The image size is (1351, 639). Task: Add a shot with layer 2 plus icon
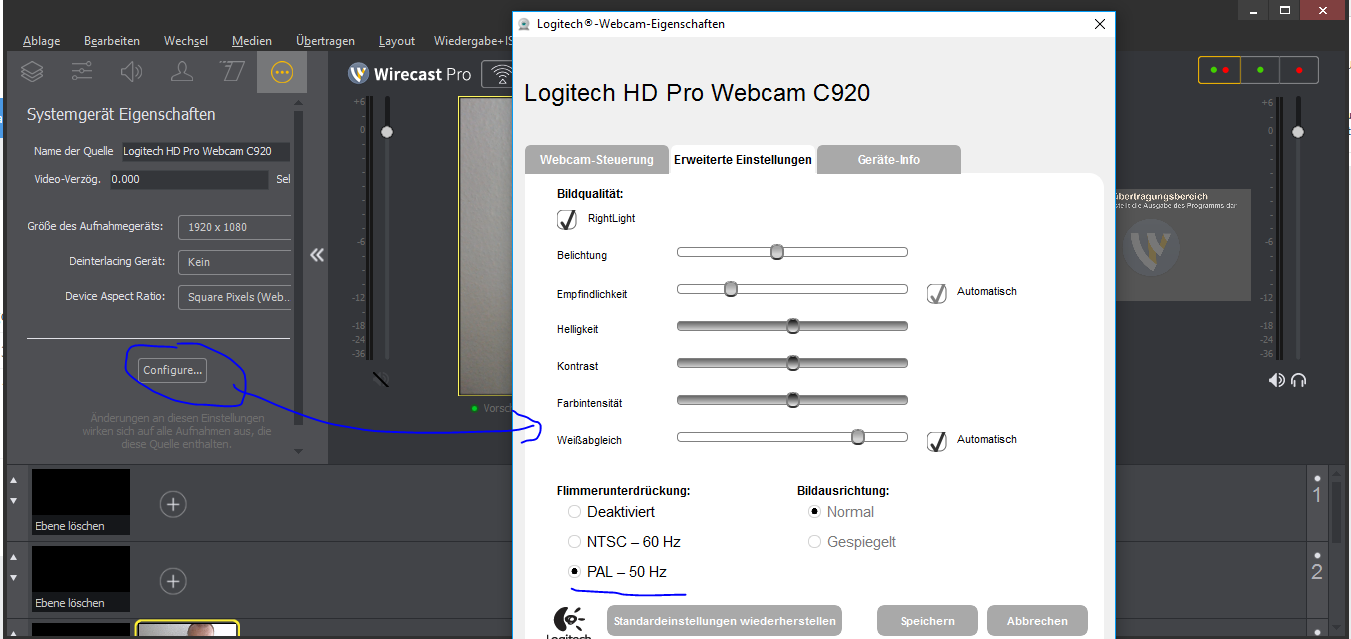click(173, 580)
